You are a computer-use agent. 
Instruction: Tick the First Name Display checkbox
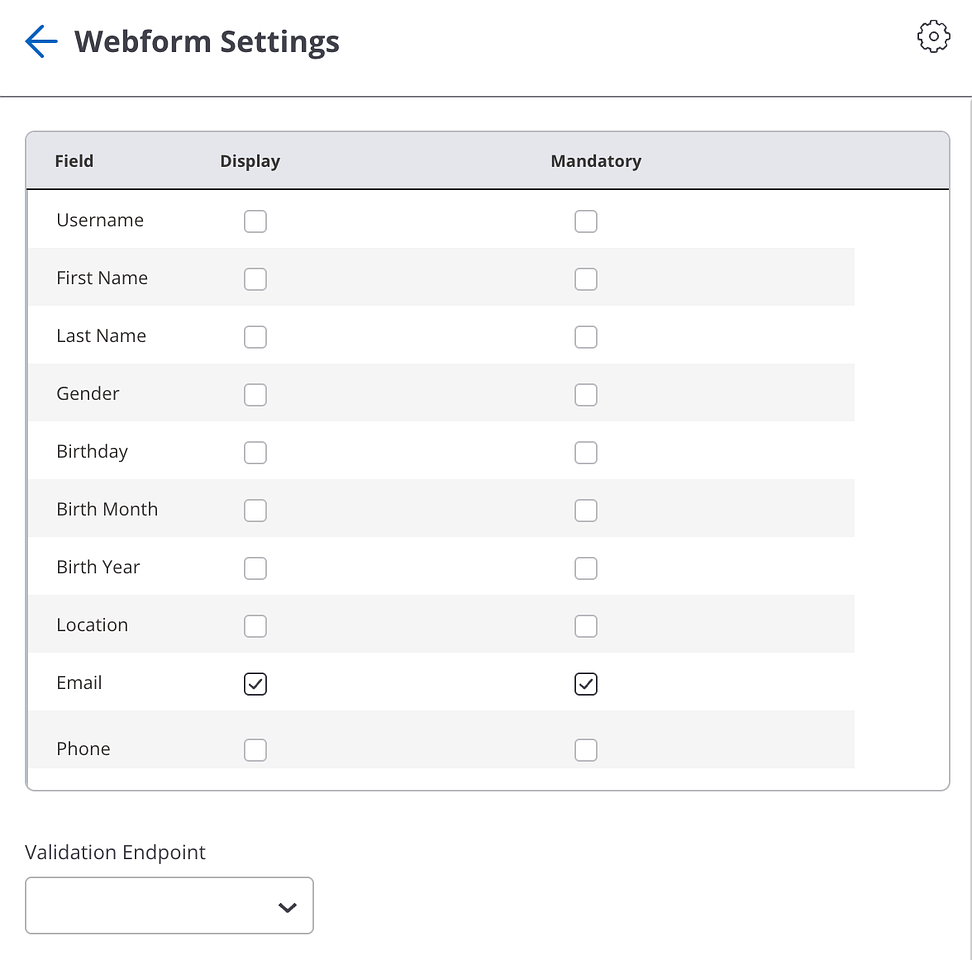(x=255, y=279)
